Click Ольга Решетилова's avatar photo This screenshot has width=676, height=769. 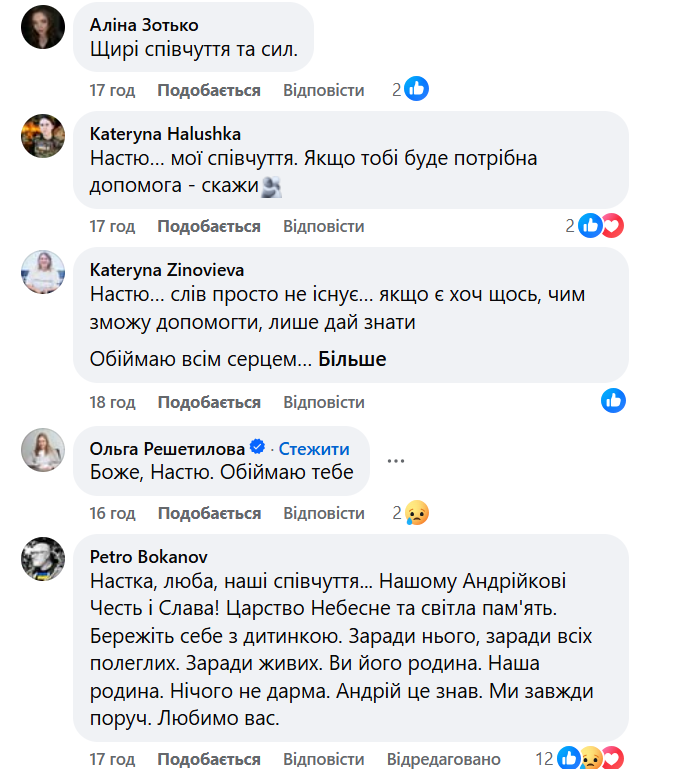[x=43, y=450]
